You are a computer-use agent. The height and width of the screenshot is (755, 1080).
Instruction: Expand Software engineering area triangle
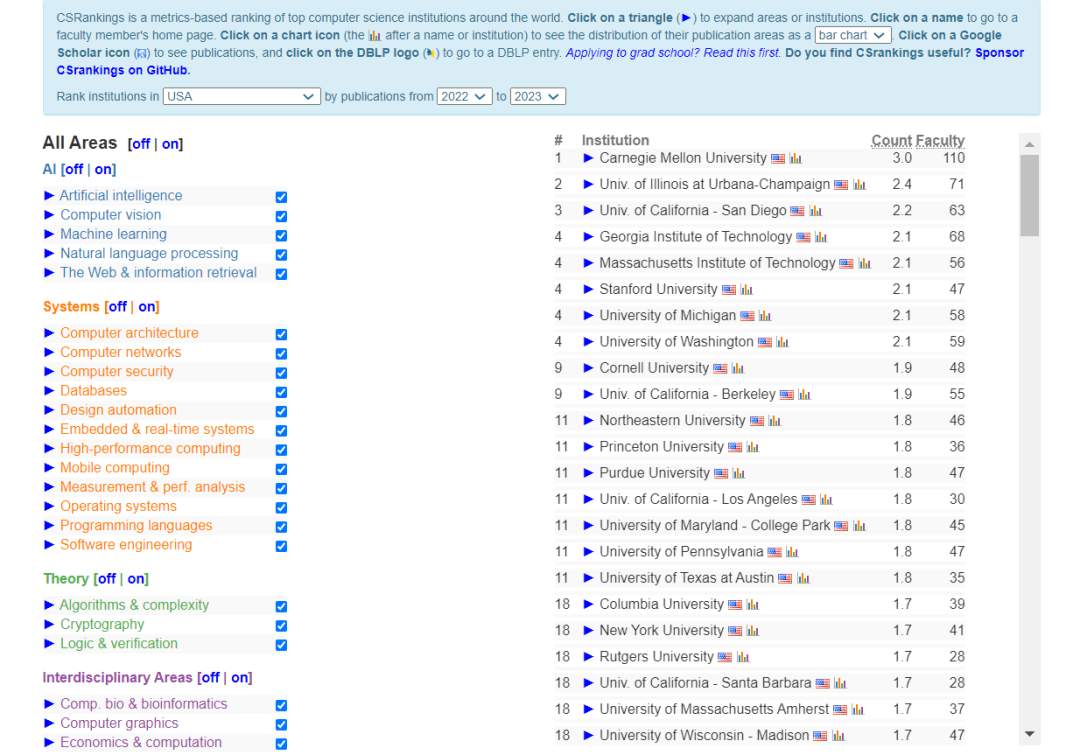pos(49,545)
